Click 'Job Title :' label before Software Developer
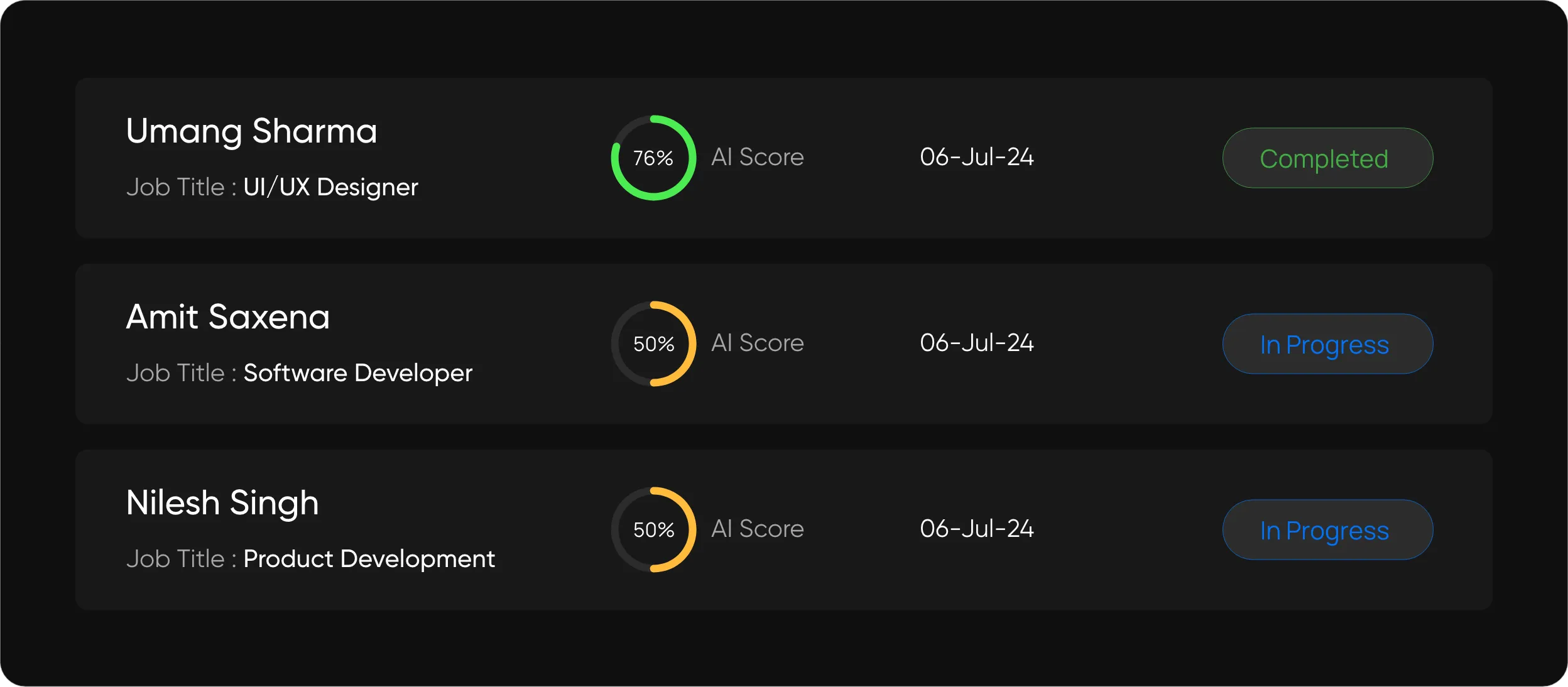The image size is (1568, 687). (x=181, y=373)
